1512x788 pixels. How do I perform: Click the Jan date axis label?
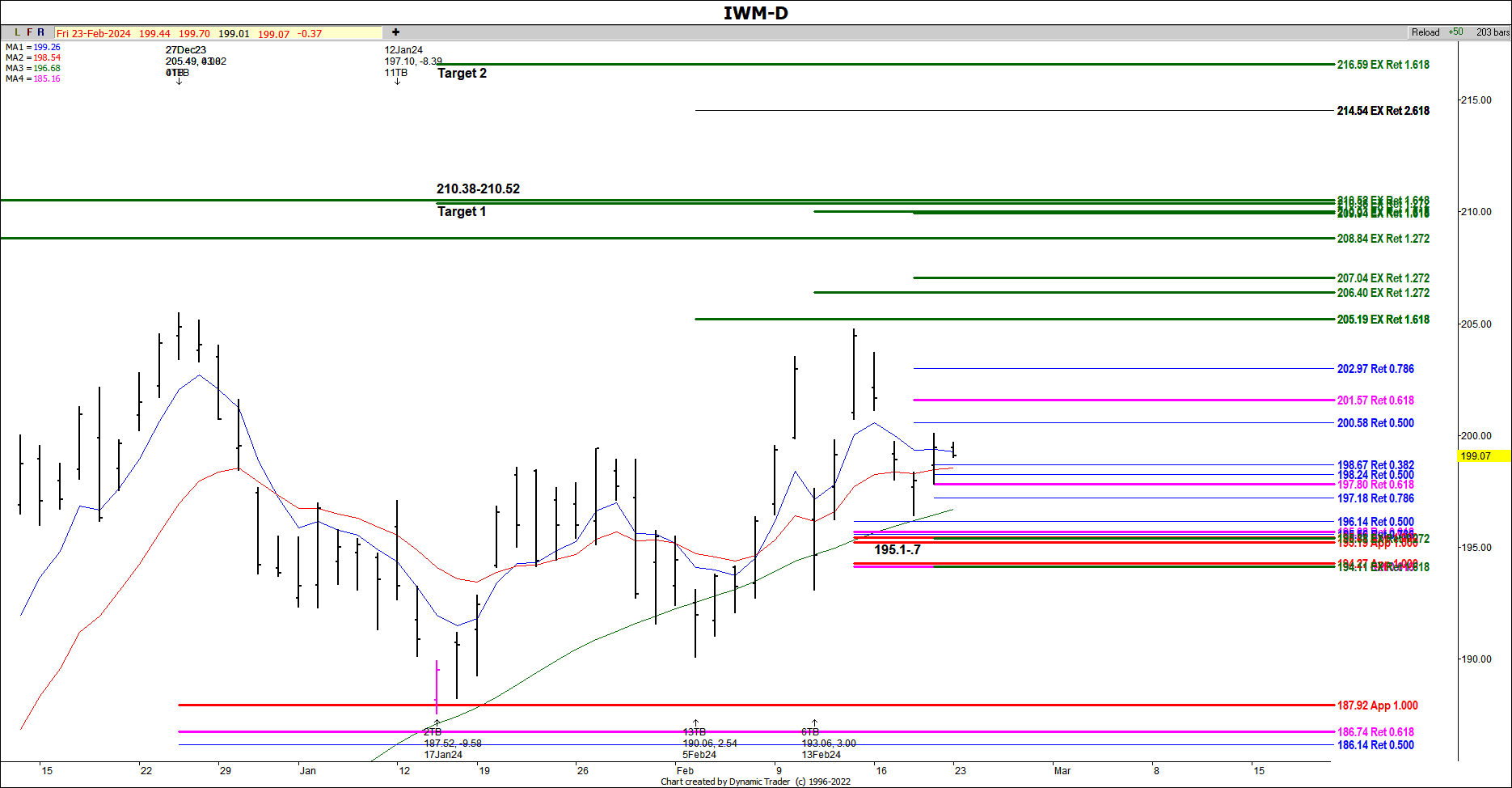pos(308,771)
